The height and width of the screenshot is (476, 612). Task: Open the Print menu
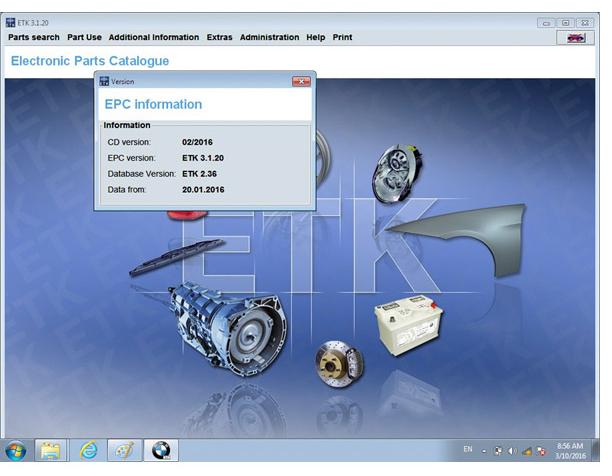click(x=342, y=37)
